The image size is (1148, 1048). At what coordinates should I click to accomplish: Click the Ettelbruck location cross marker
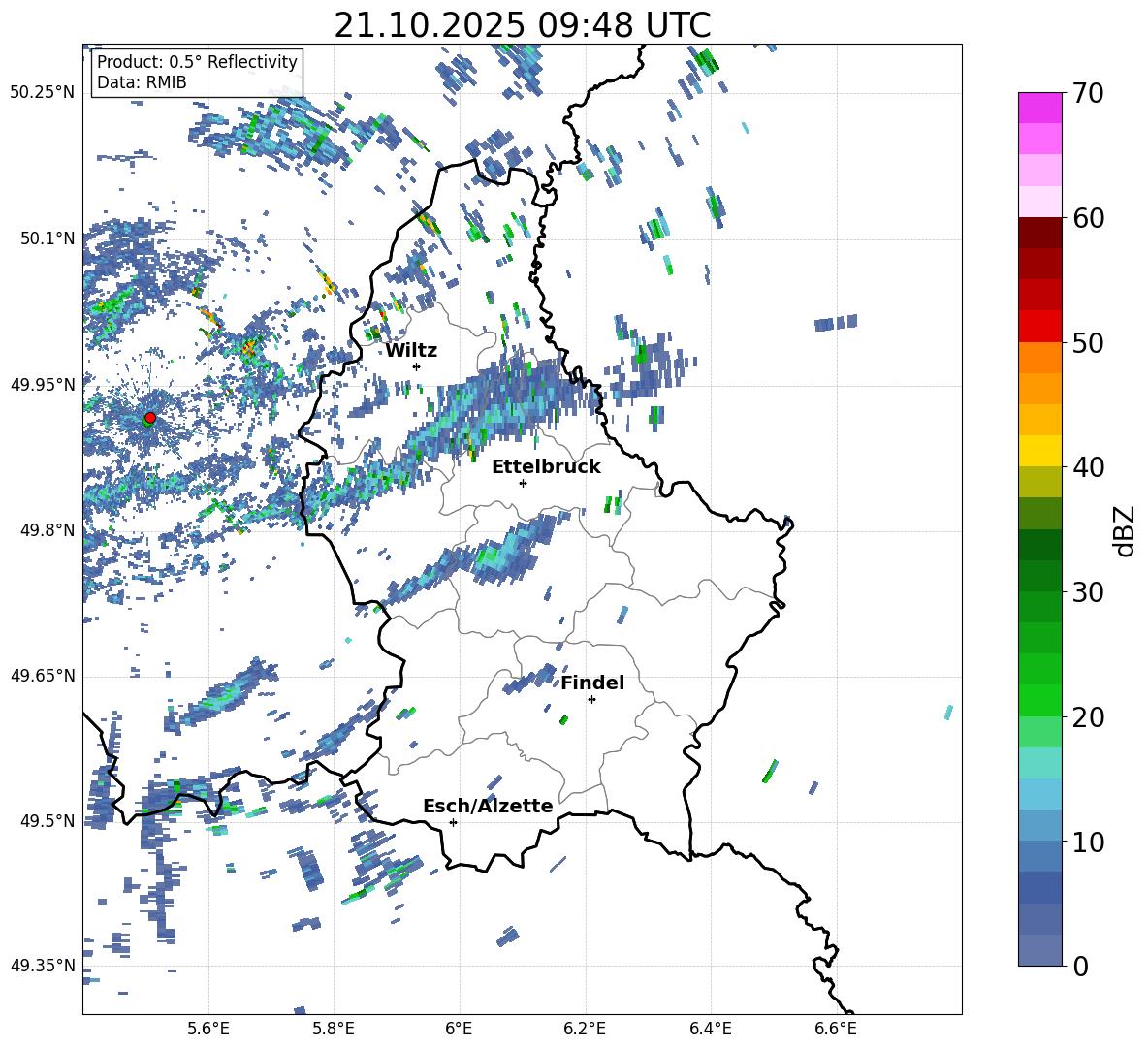click(x=523, y=483)
